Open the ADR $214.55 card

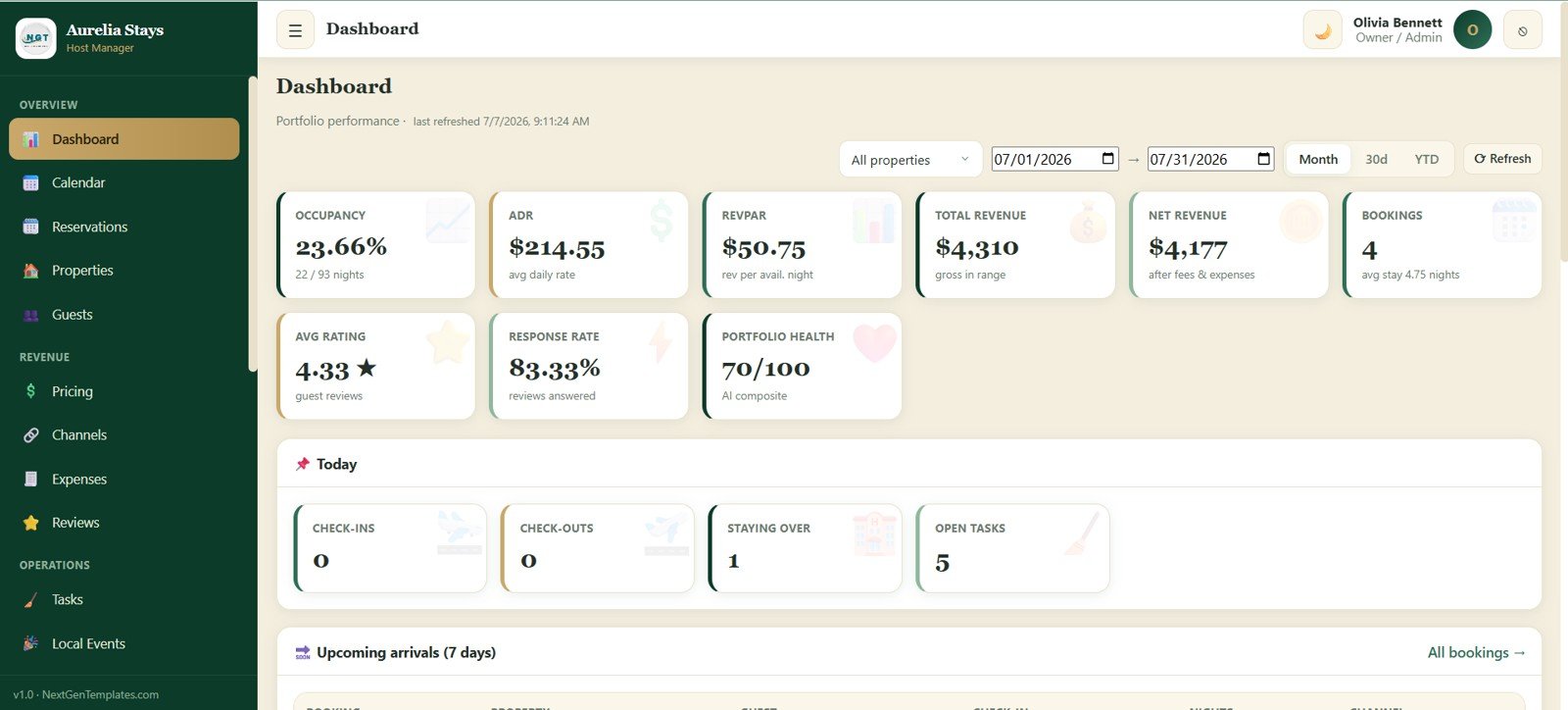pyautogui.click(x=589, y=245)
